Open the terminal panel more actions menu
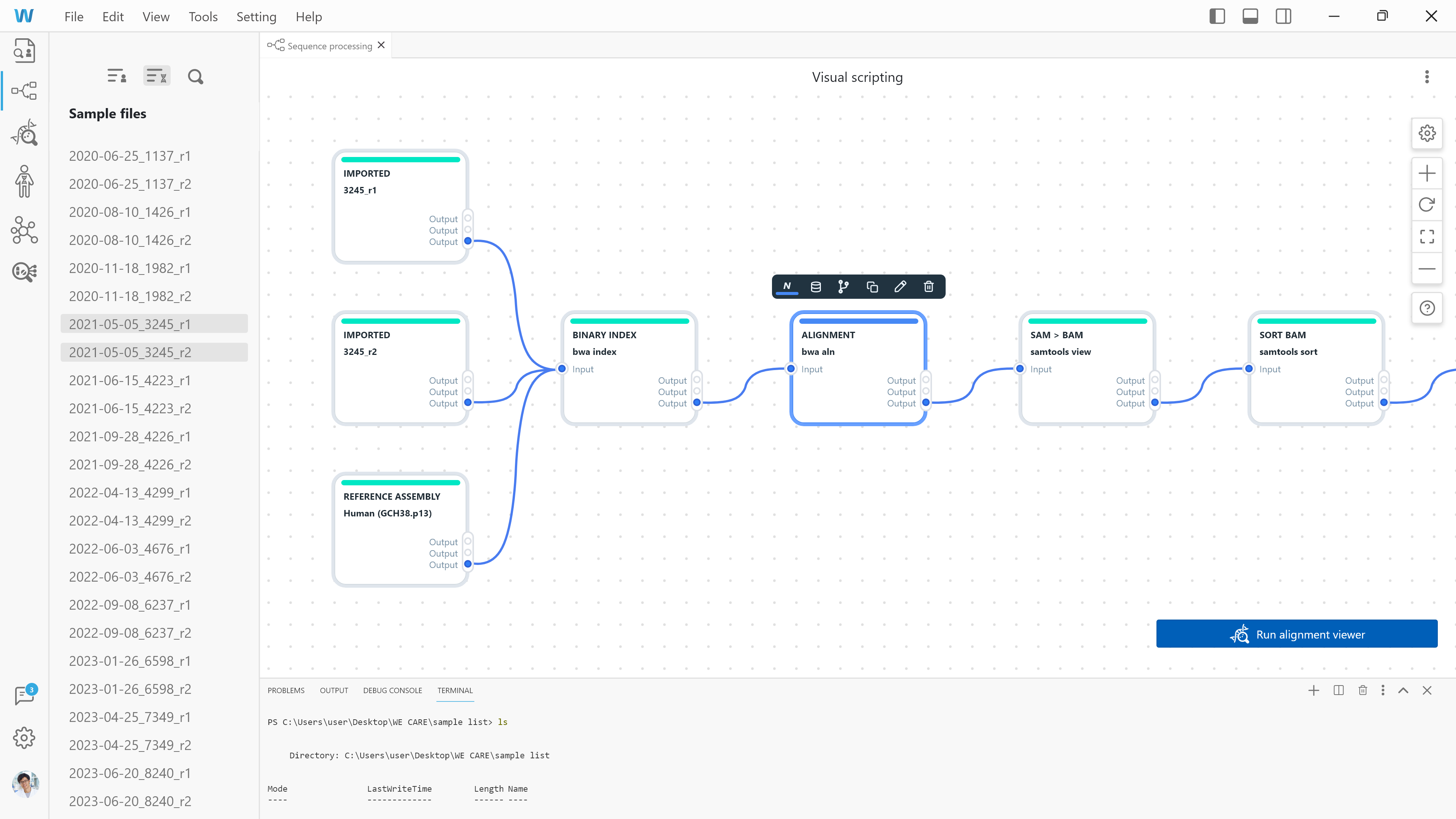 point(1383,690)
